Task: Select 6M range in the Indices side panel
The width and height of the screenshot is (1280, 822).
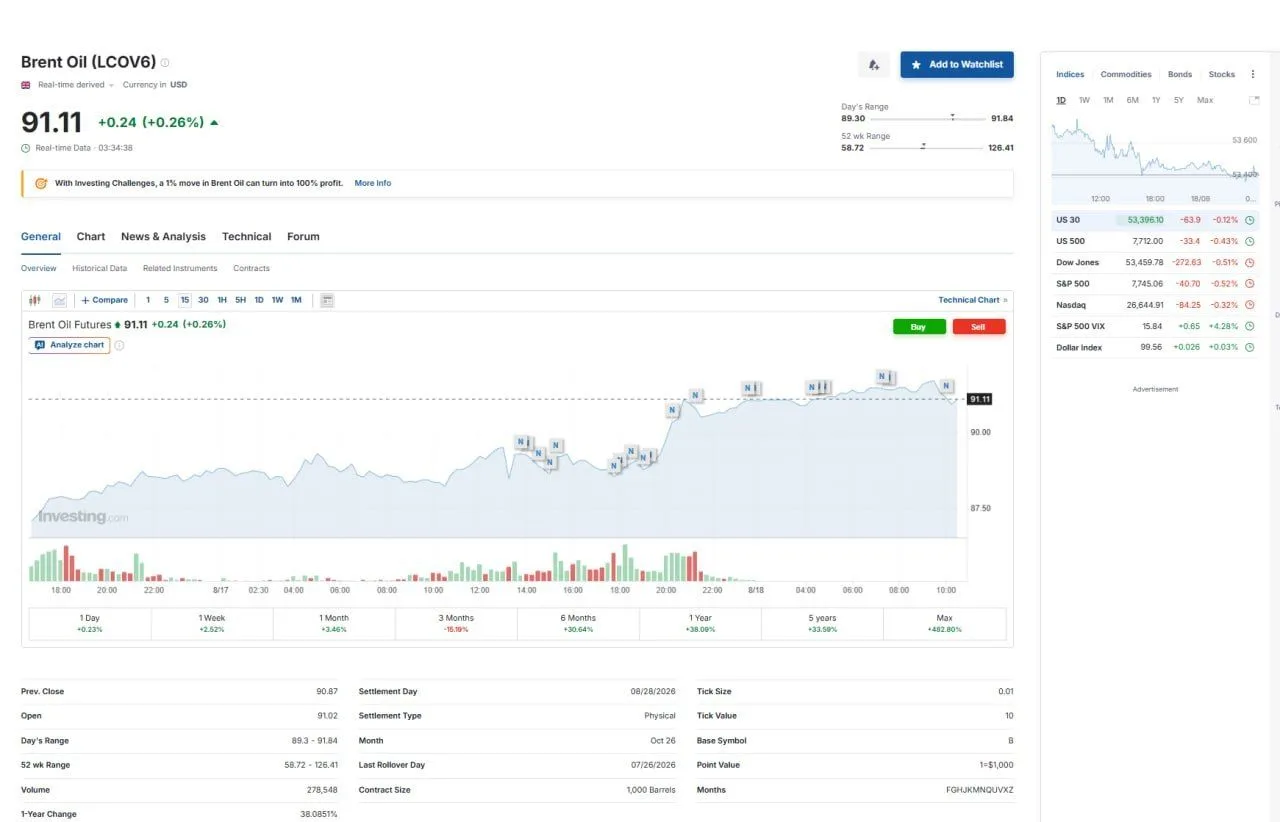Action: pyautogui.click(x=1132, y=100)
